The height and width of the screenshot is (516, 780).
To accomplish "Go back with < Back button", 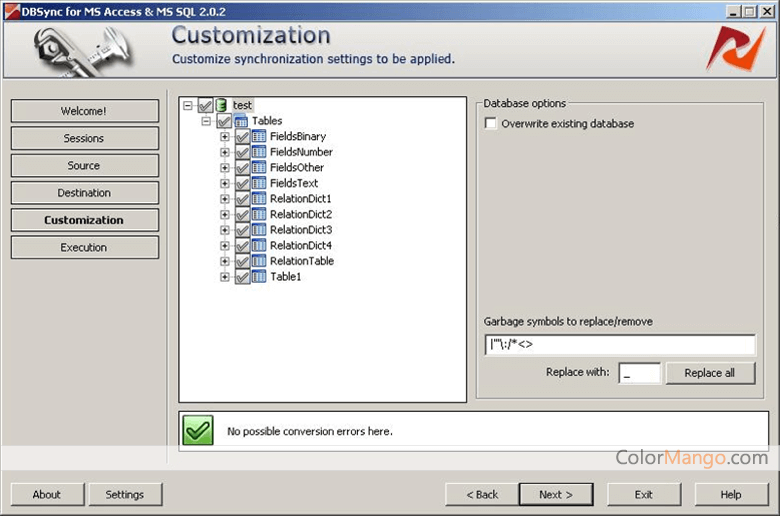I will [x=482, y=495].
